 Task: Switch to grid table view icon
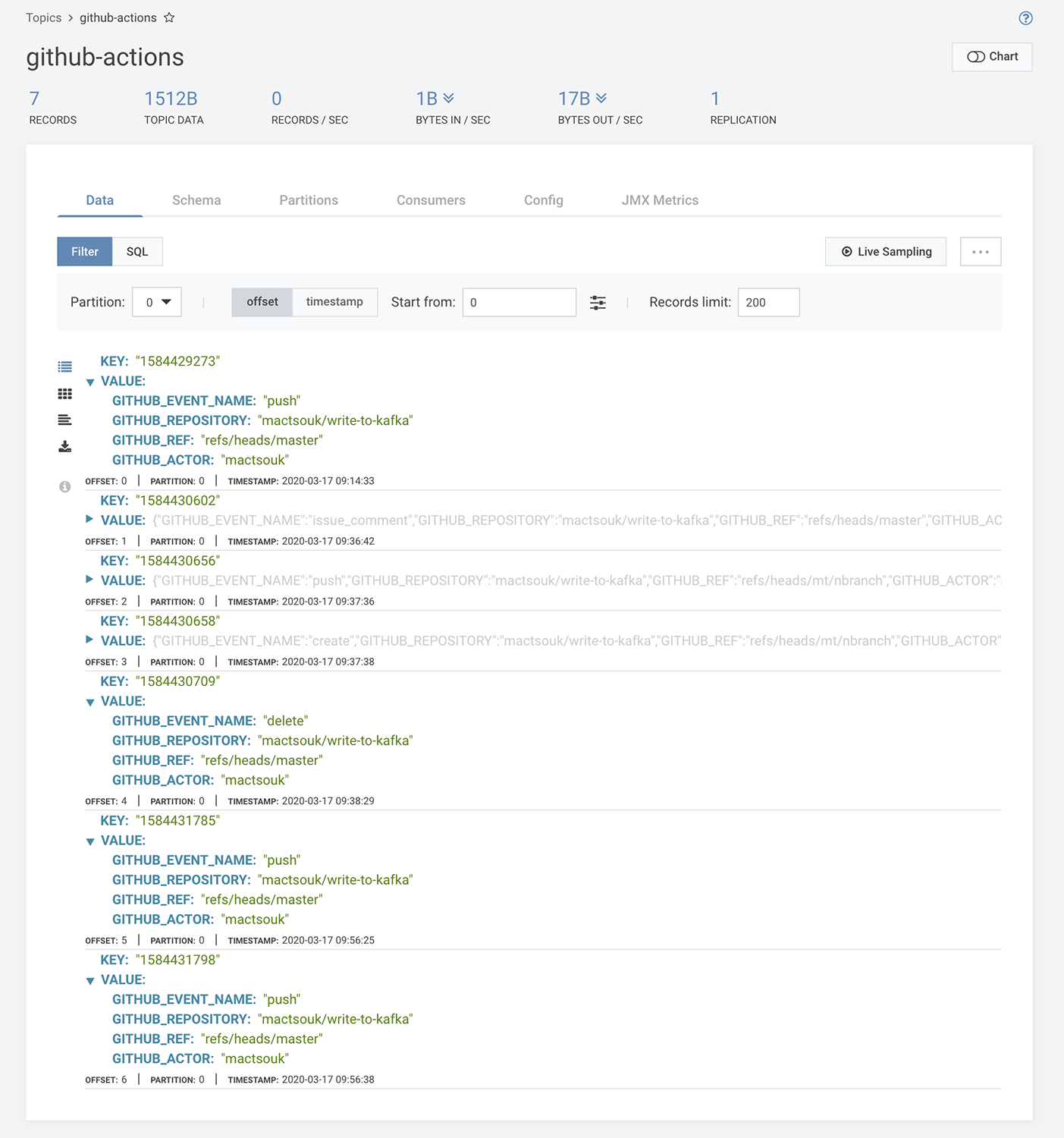point(65,394)
